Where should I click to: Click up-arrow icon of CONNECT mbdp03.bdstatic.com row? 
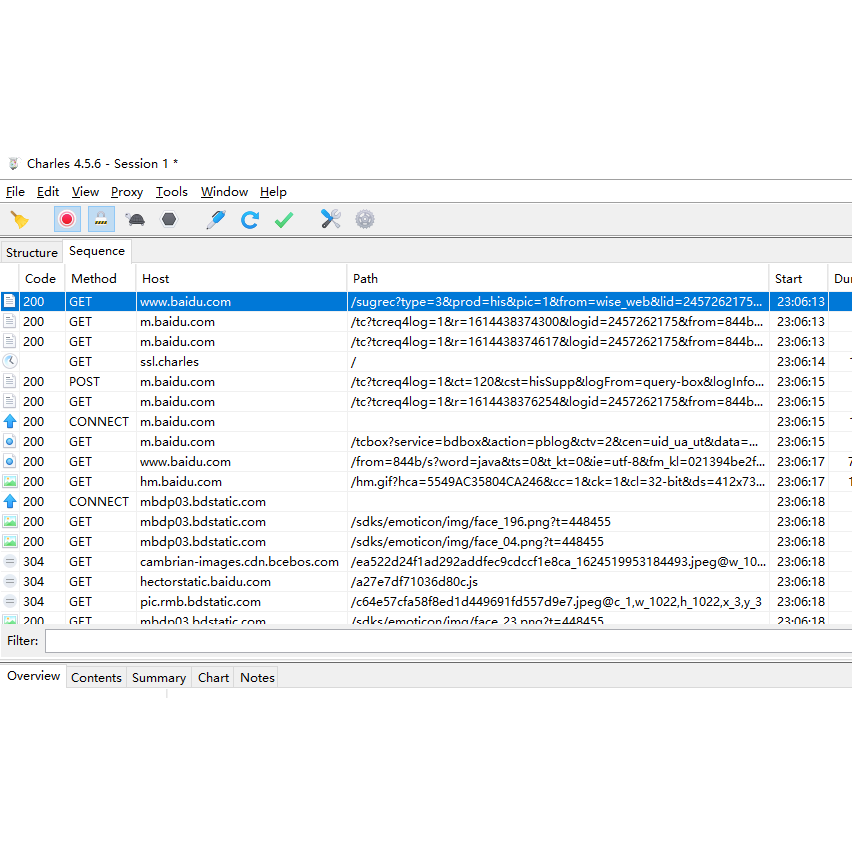point(10,502)
